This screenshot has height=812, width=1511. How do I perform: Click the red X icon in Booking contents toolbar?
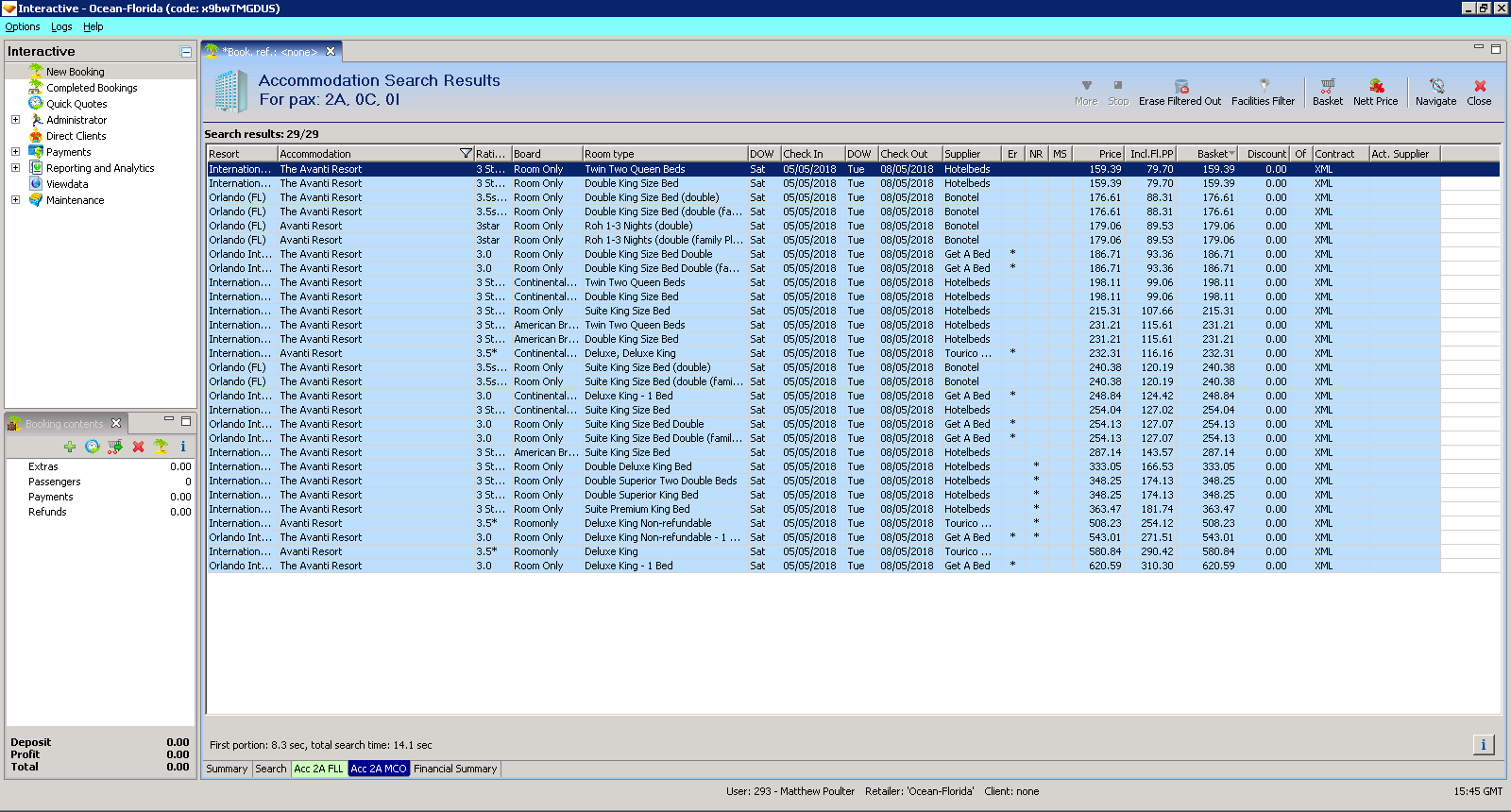(138, 447)
